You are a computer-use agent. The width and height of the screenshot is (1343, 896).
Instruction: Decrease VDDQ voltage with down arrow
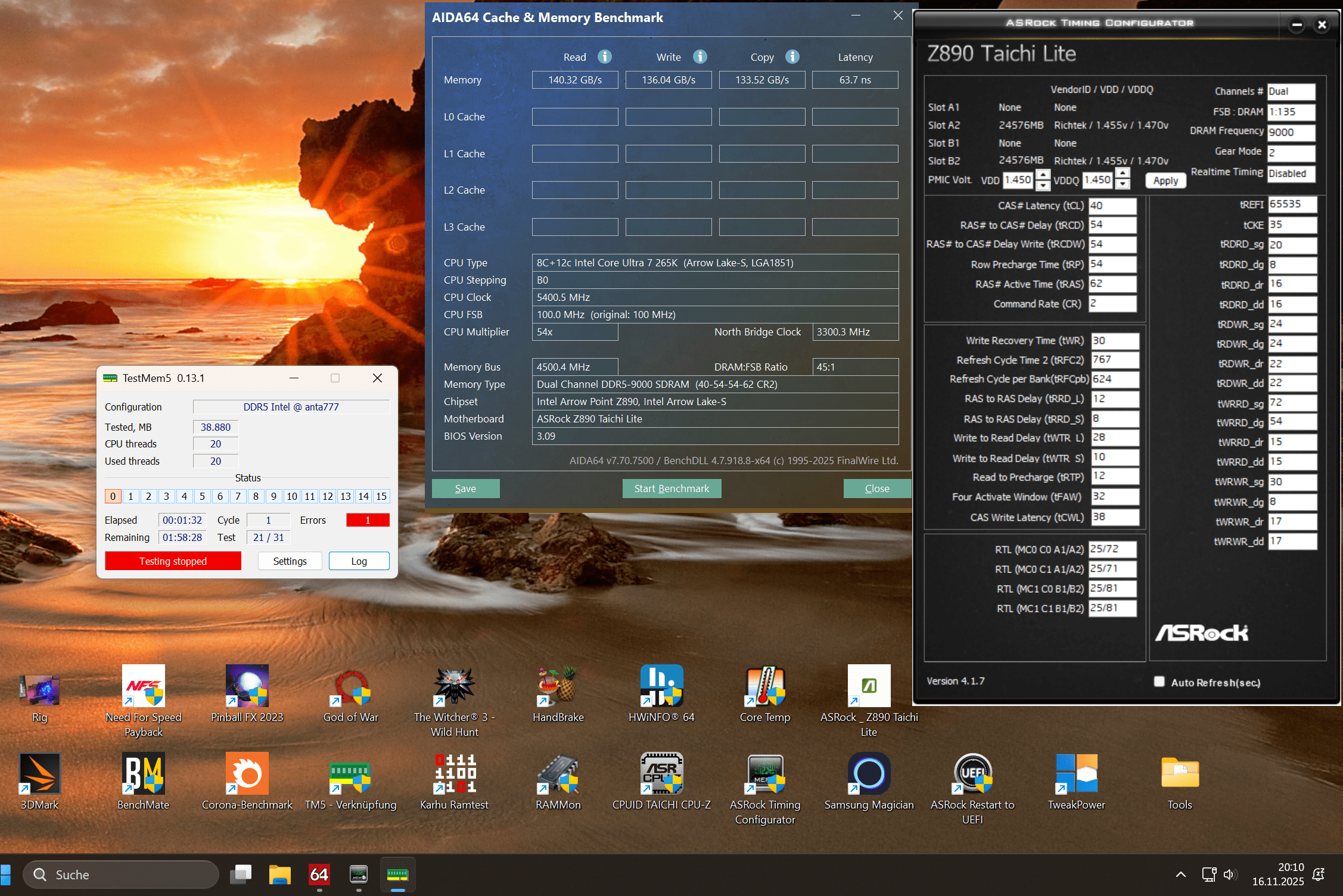[1123, 185]
